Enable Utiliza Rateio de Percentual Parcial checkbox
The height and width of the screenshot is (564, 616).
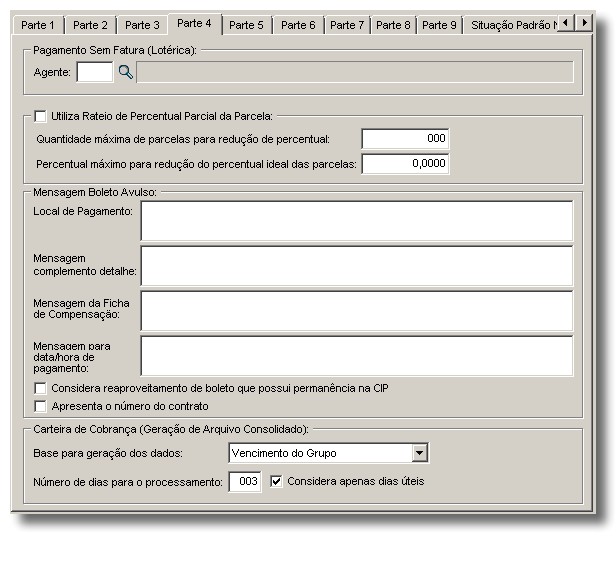(x=40, y=116)
